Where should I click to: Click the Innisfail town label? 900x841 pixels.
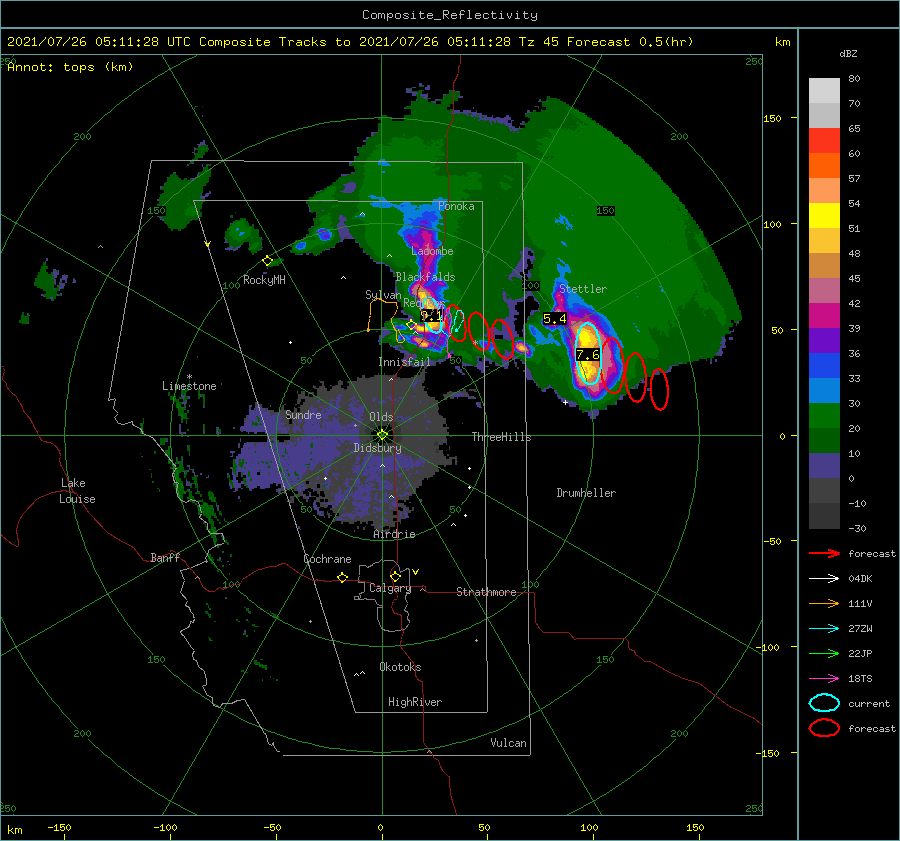pos(404,362)
